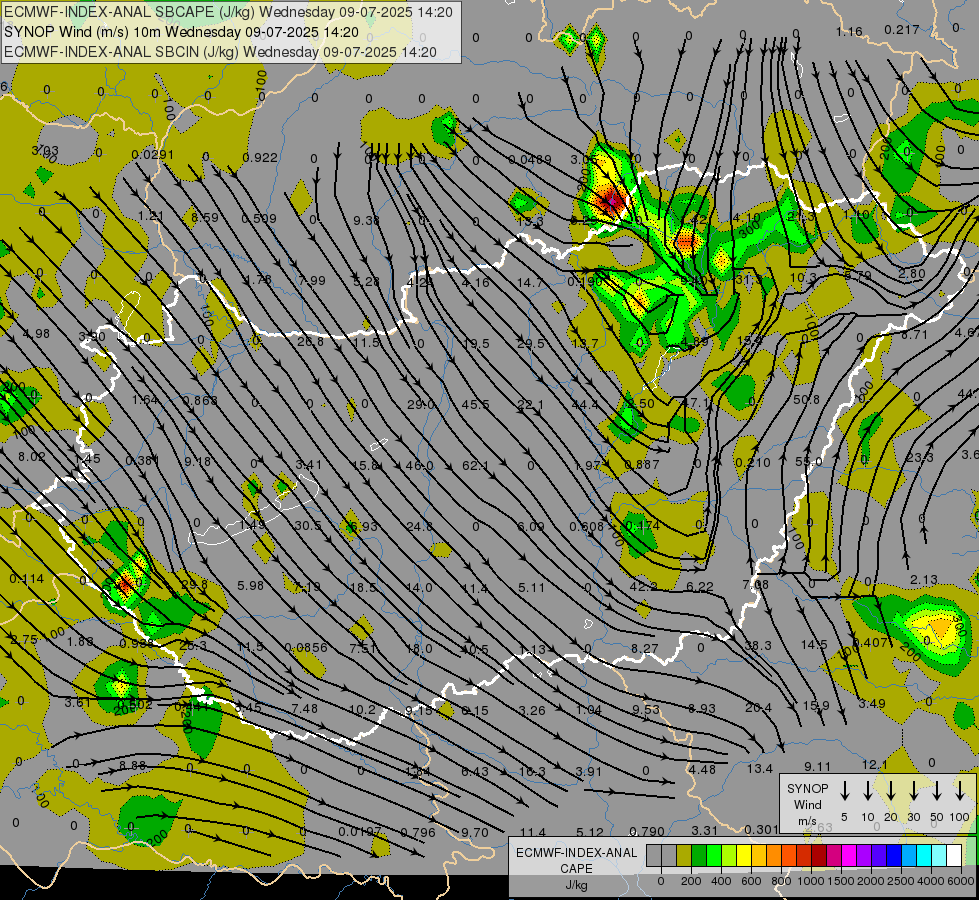This screenshot has width=979, height=900.
Task: Click the '0.0197' value near bottom
Action: 360,832
